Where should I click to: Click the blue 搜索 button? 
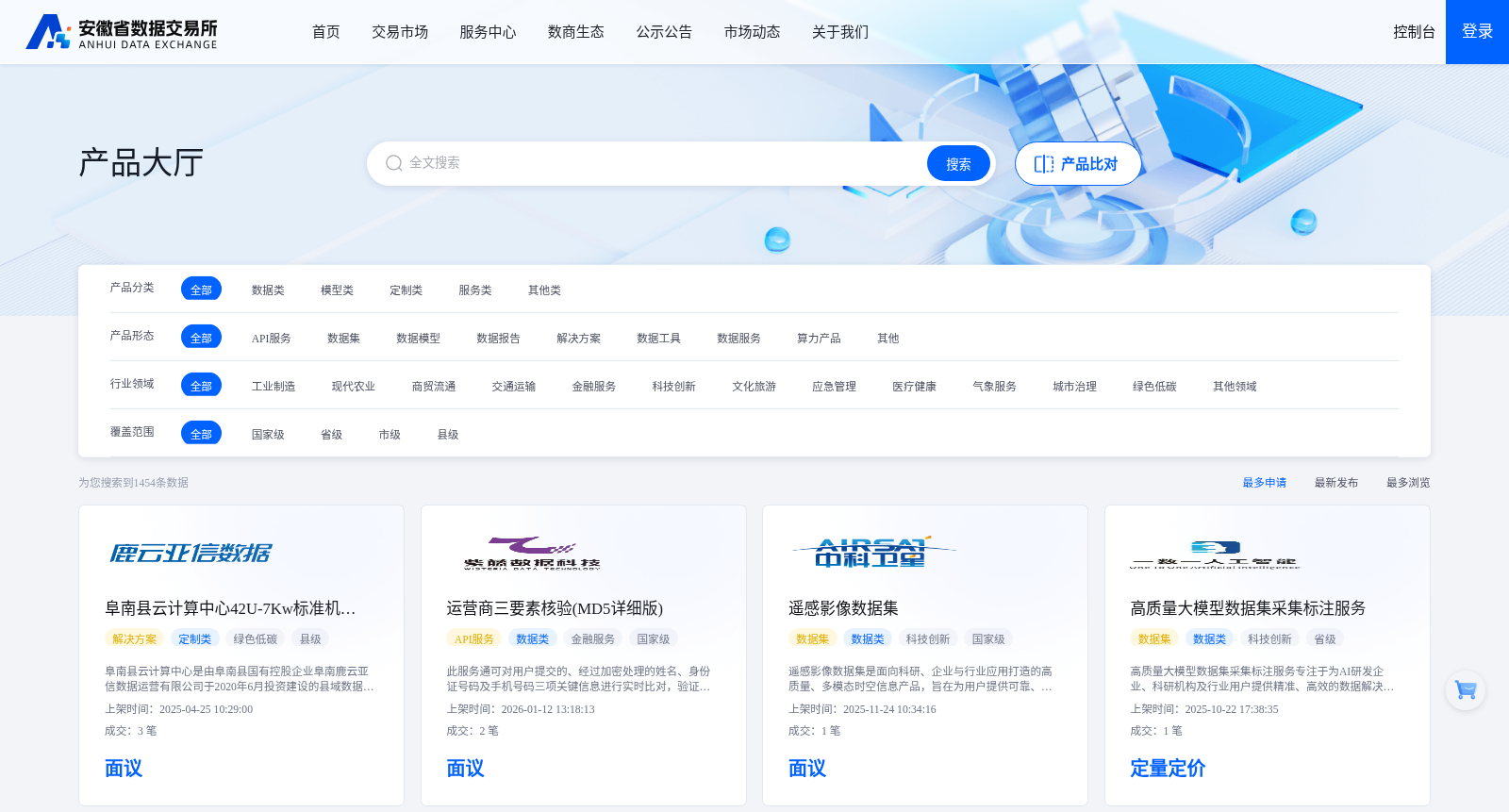point(958,163)
